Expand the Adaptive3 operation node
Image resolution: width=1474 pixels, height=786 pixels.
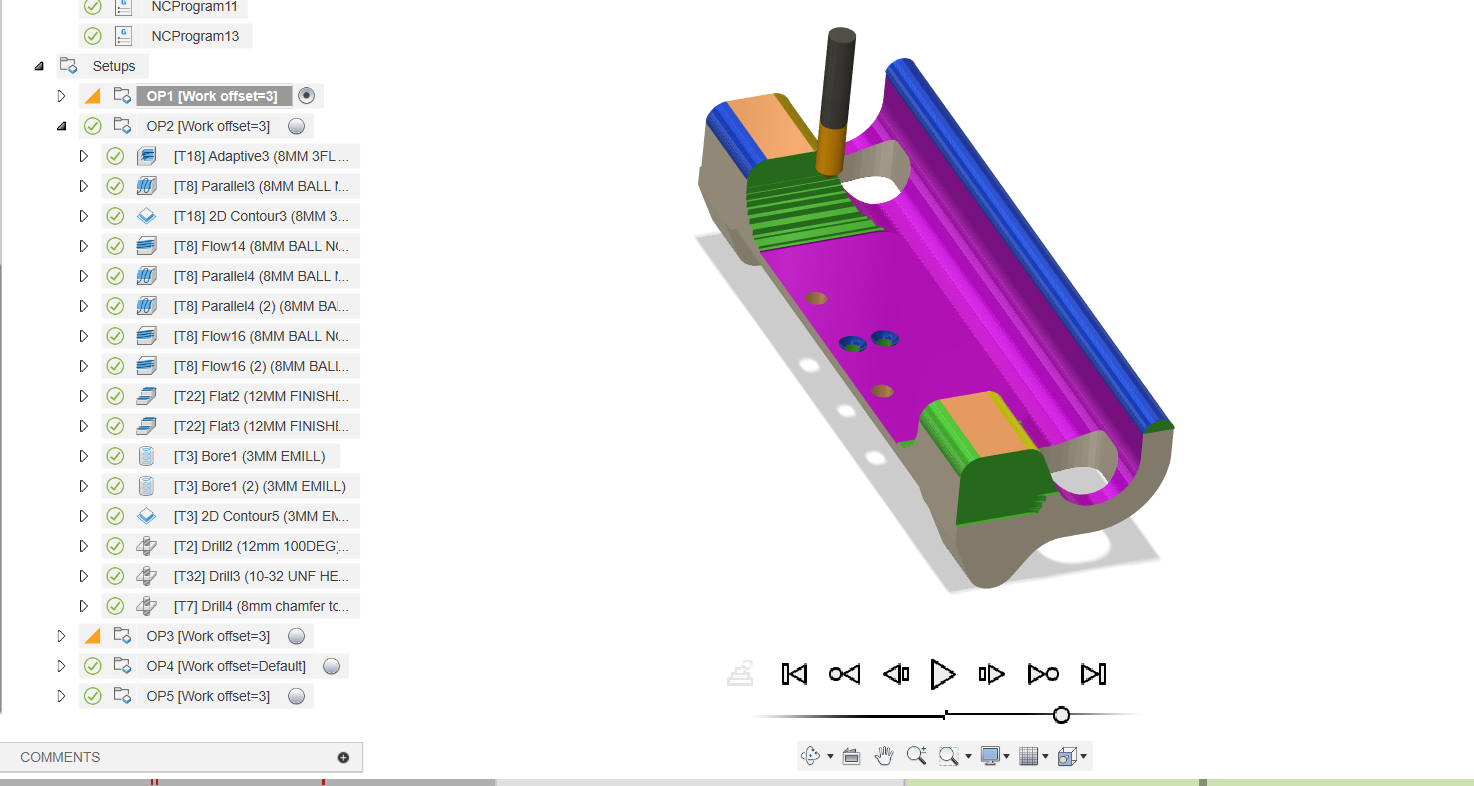coord(83,156)
